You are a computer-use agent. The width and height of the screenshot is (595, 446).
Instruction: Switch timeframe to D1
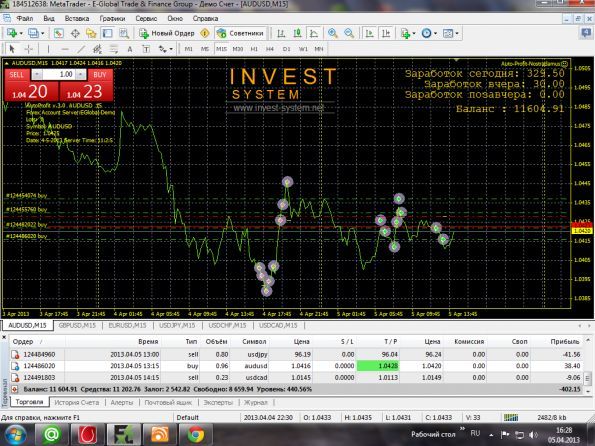[x=286, y=49]
